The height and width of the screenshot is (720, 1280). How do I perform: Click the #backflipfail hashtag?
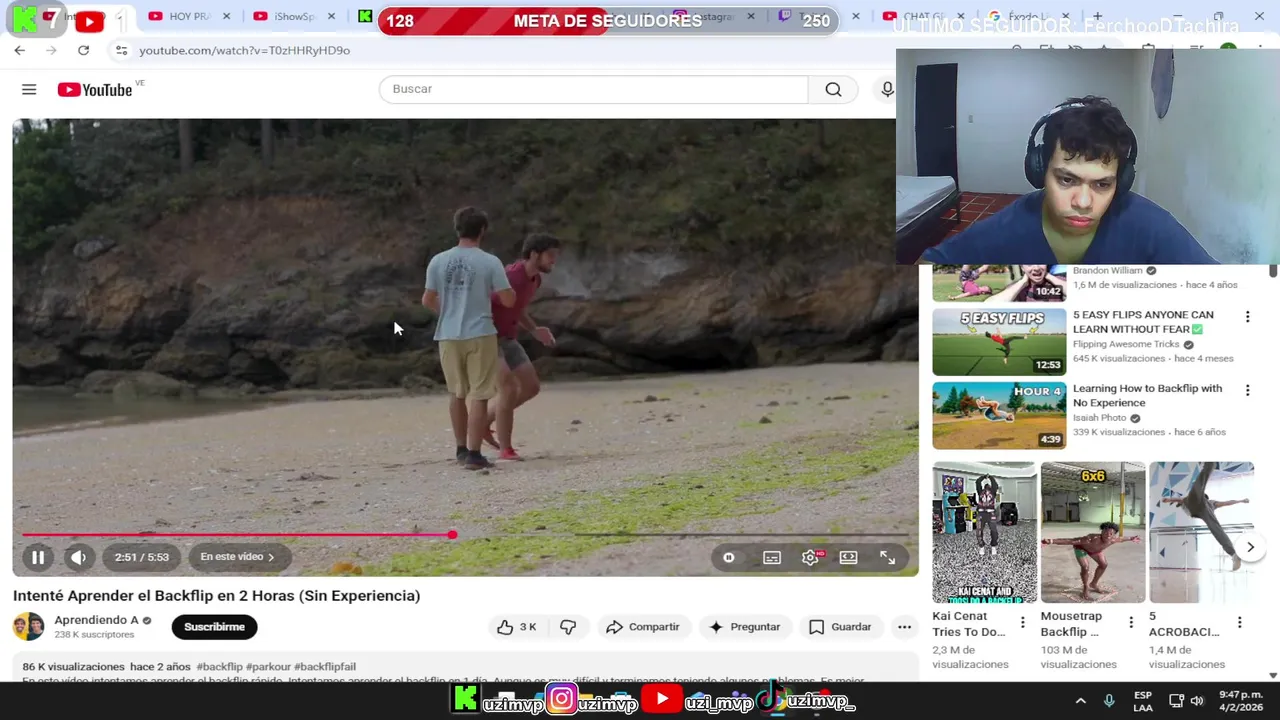(x=324, y=667)
